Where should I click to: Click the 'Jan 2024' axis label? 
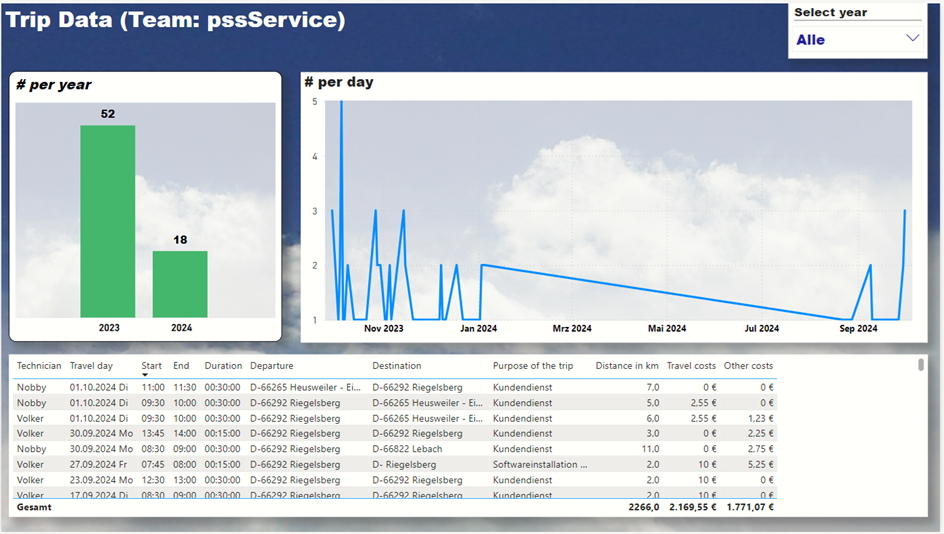pos(478,328)
